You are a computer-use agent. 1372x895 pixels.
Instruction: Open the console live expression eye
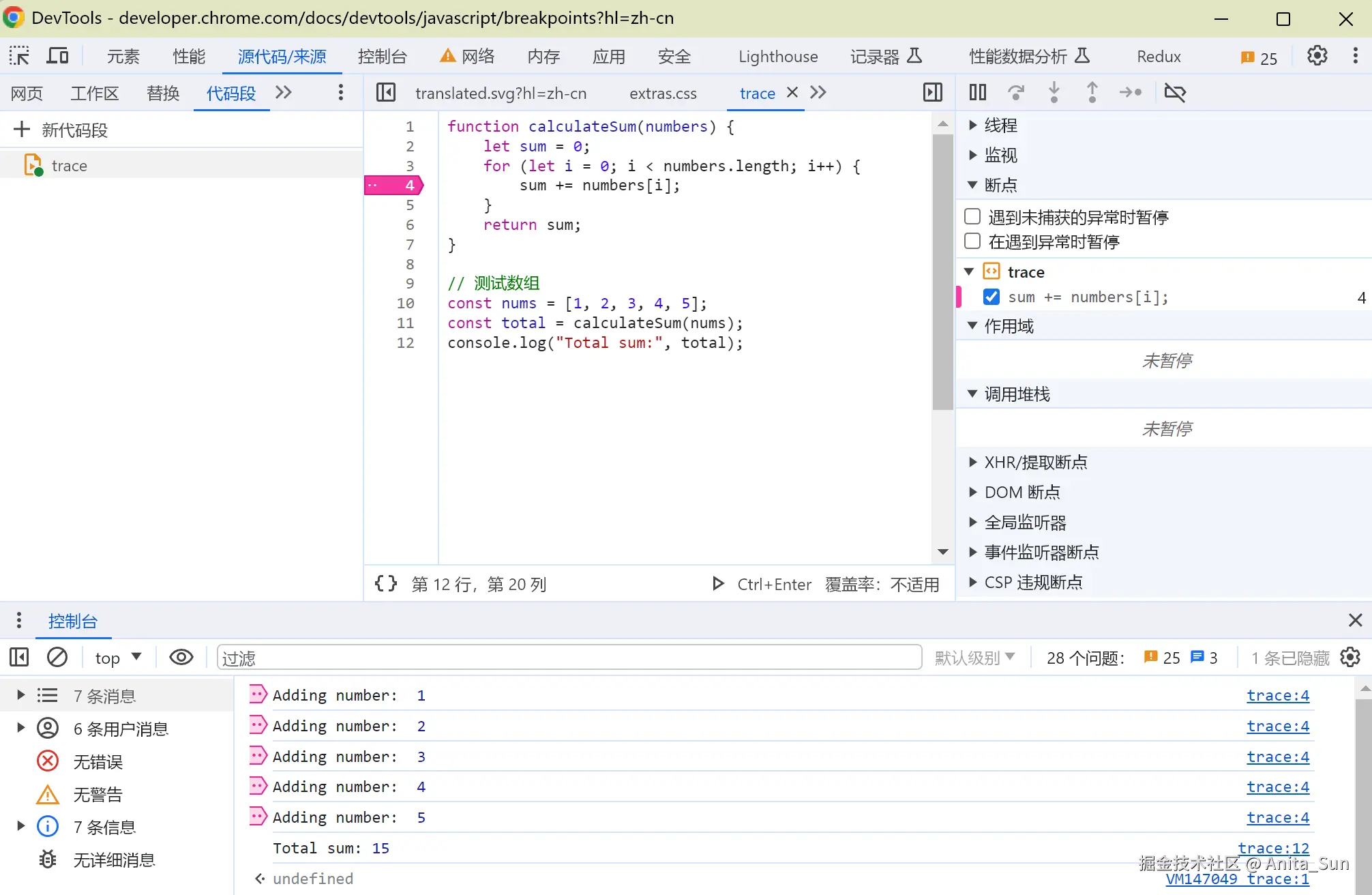[181, 658]
